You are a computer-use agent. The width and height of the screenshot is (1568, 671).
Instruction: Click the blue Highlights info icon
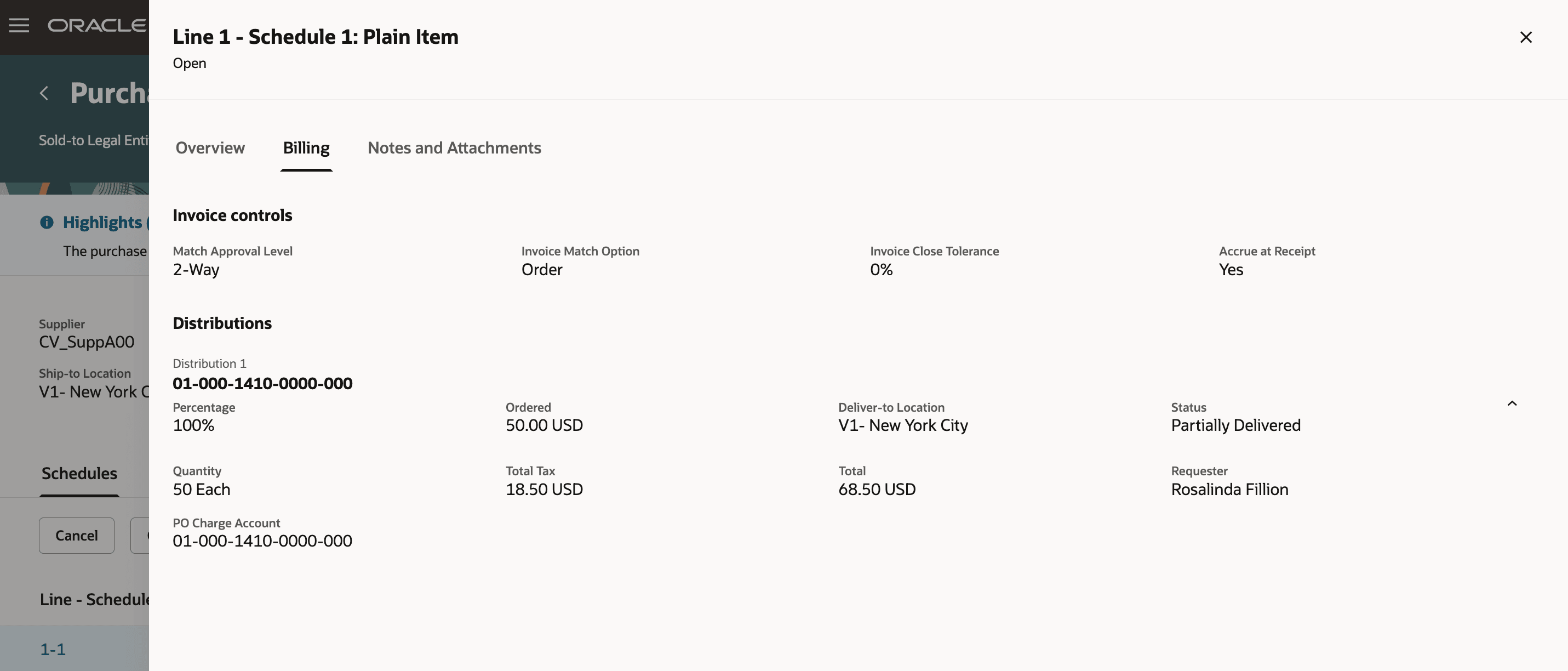click(47, 222)
